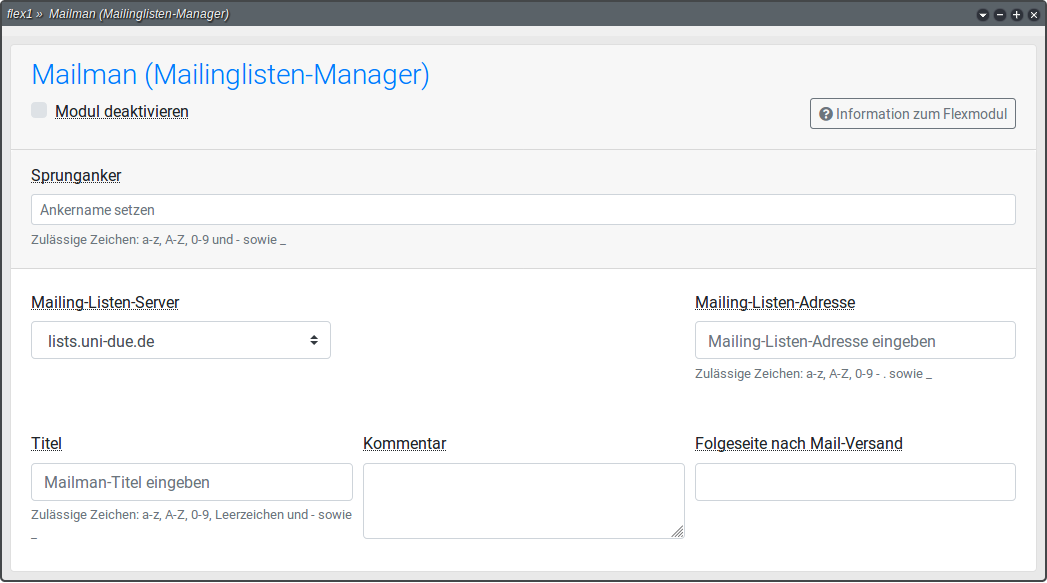Open the Mailing-Listen-Server dropdown

coord(180,340)
